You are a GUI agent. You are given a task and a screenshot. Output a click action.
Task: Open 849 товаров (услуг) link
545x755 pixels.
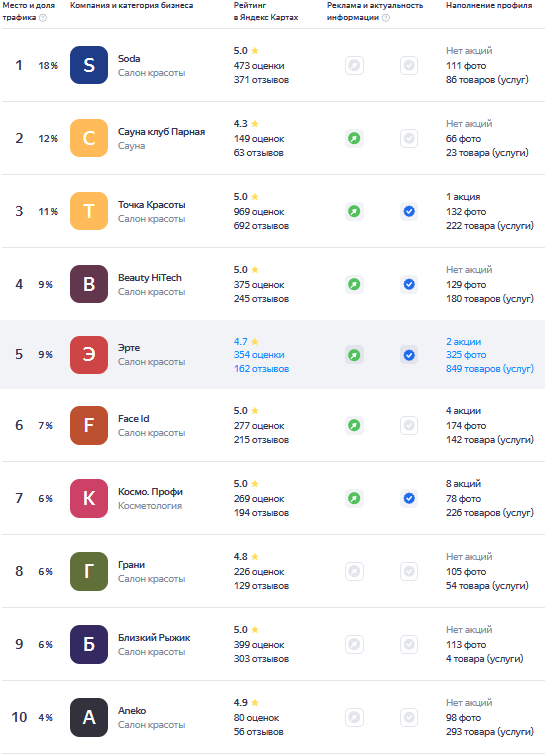point(490,369)
